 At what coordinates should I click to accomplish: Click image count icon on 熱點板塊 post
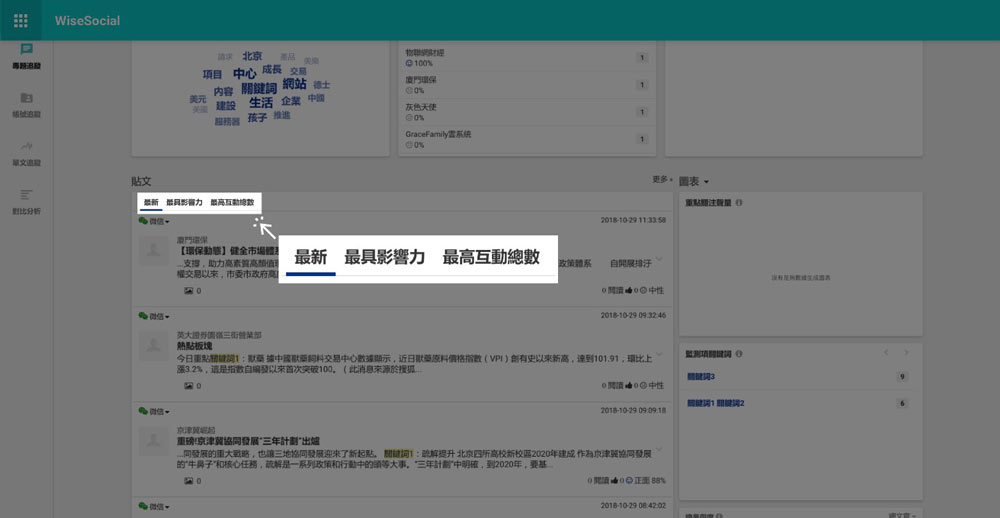188,386
